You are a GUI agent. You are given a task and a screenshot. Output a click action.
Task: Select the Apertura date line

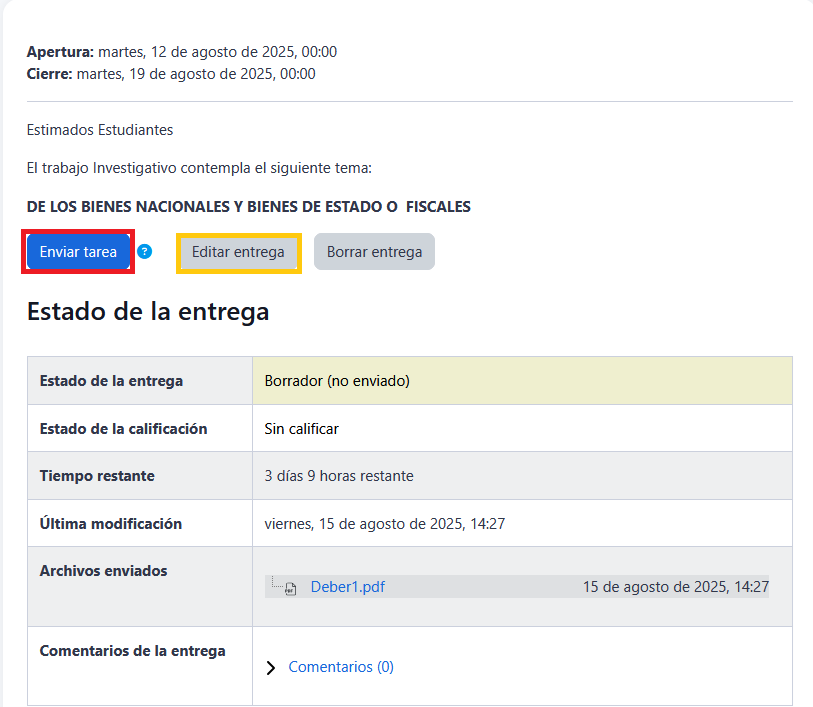[x=181, y=52]
